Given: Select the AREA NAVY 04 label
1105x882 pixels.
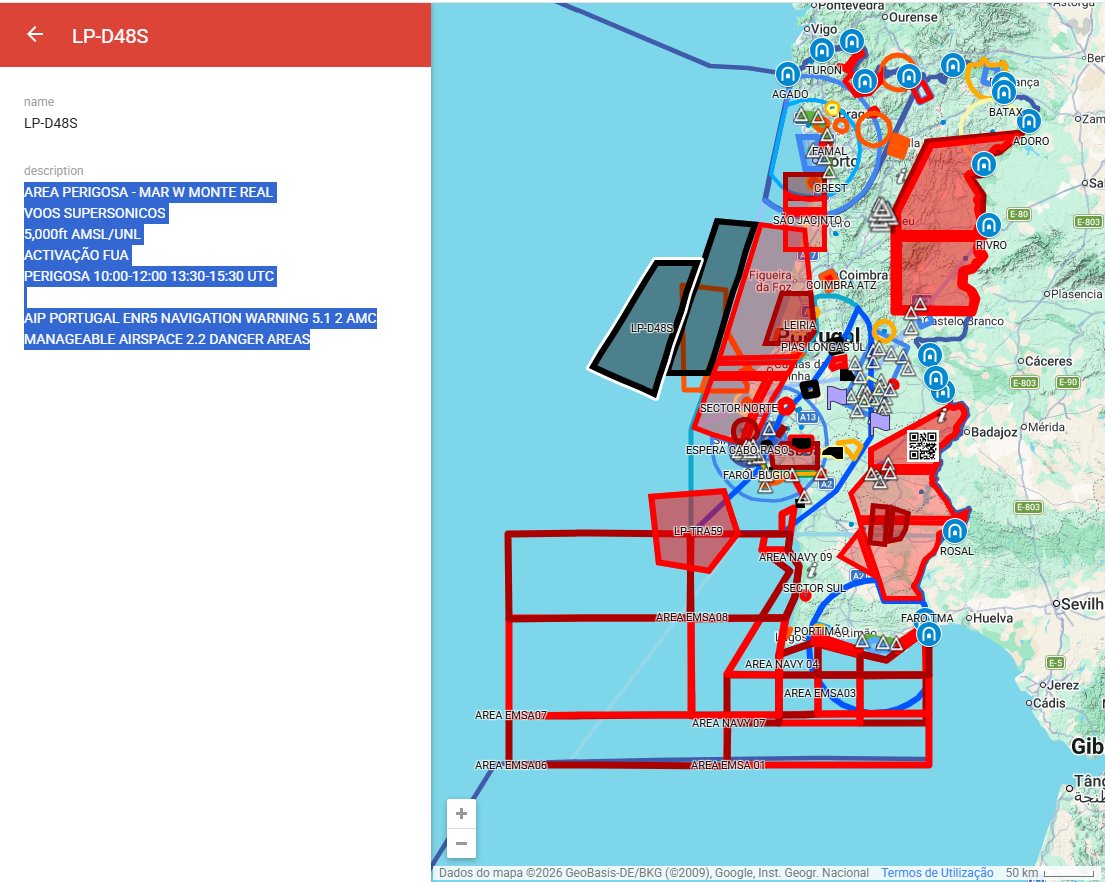Looking at the screenshot, I should pyautogui.click(x=782, y=664).
